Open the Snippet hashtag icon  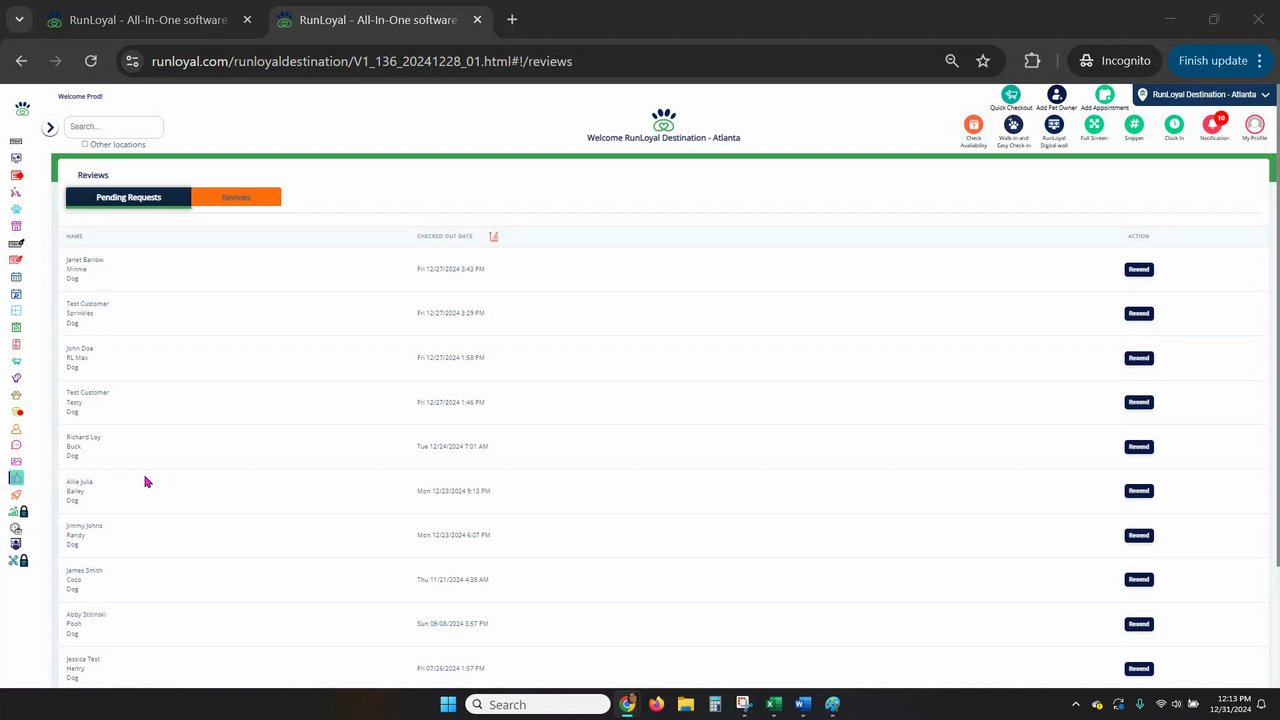tap(1134, 124)
